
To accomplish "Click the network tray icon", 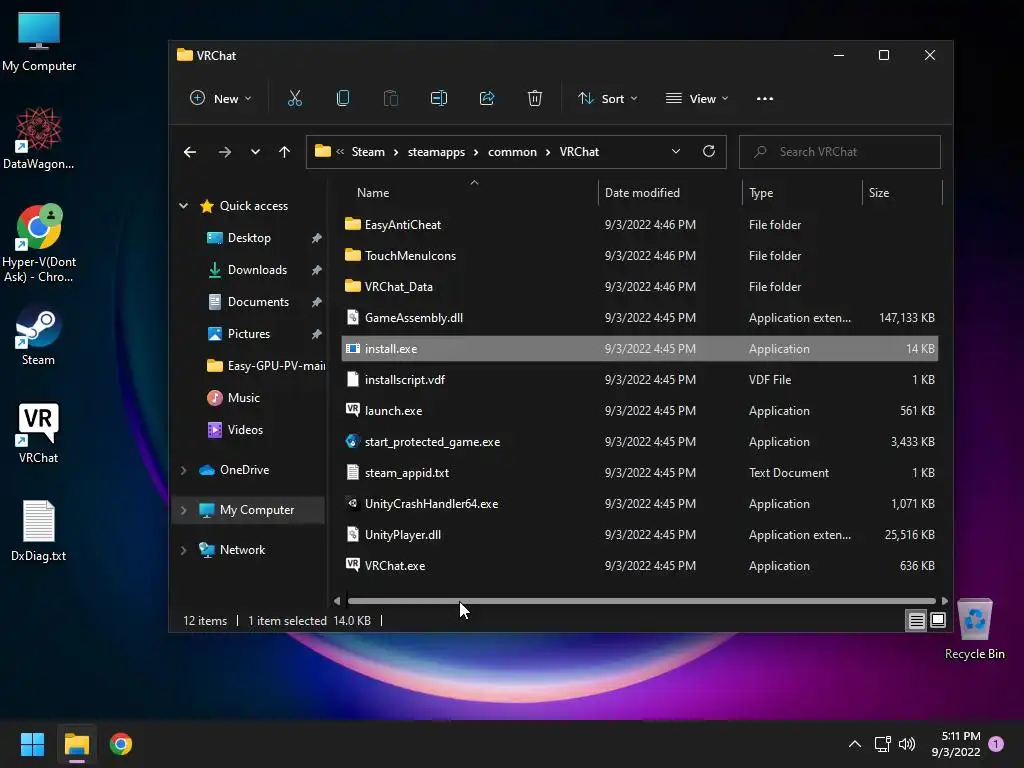I will [882, 744].
